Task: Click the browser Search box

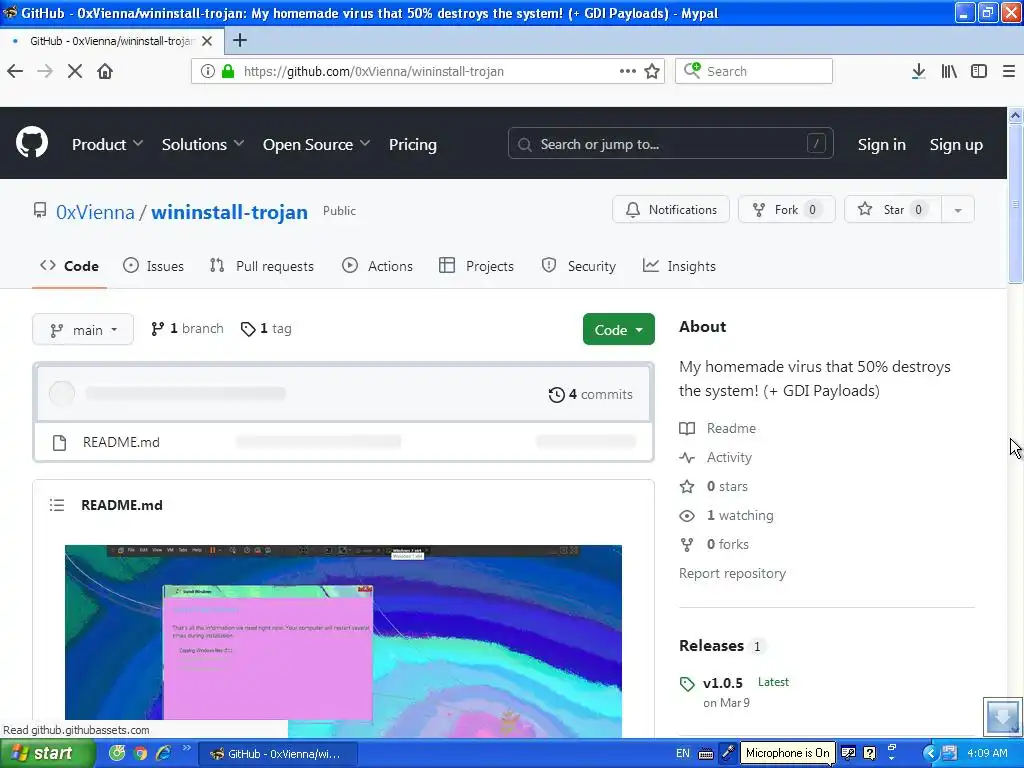Action: coord(754,71)
